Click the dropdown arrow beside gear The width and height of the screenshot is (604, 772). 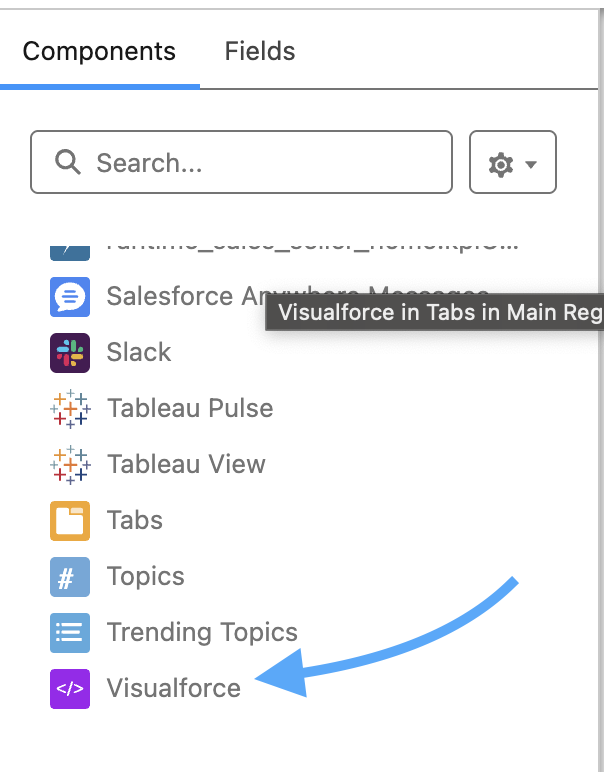(x=531, y=164)
